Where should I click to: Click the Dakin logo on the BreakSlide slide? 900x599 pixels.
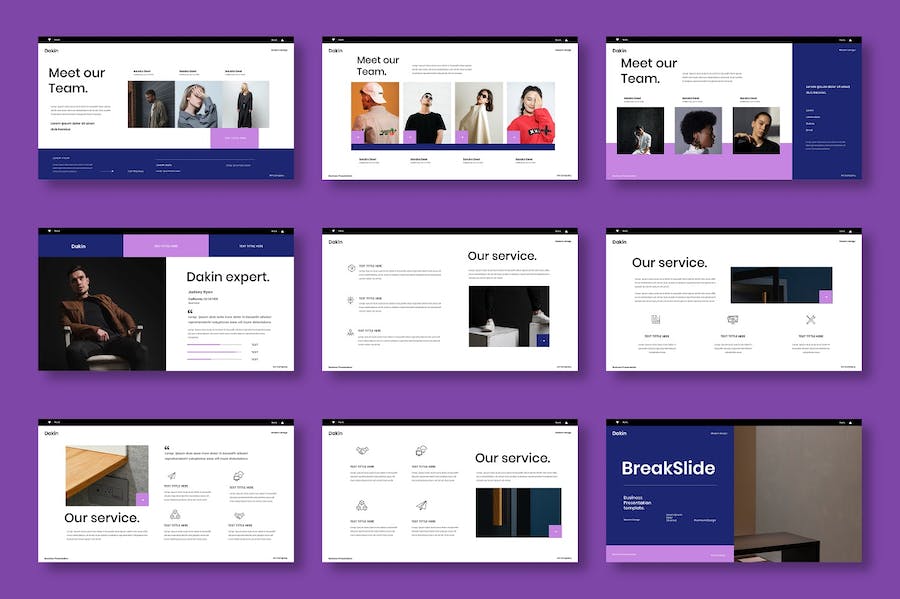click(620, 434)
